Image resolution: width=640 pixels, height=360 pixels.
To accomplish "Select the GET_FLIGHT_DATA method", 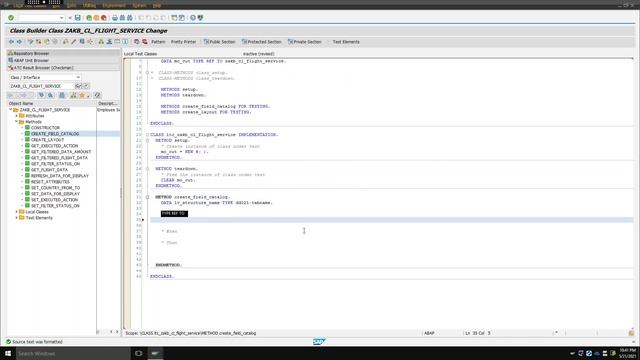I will click(49, 170).
